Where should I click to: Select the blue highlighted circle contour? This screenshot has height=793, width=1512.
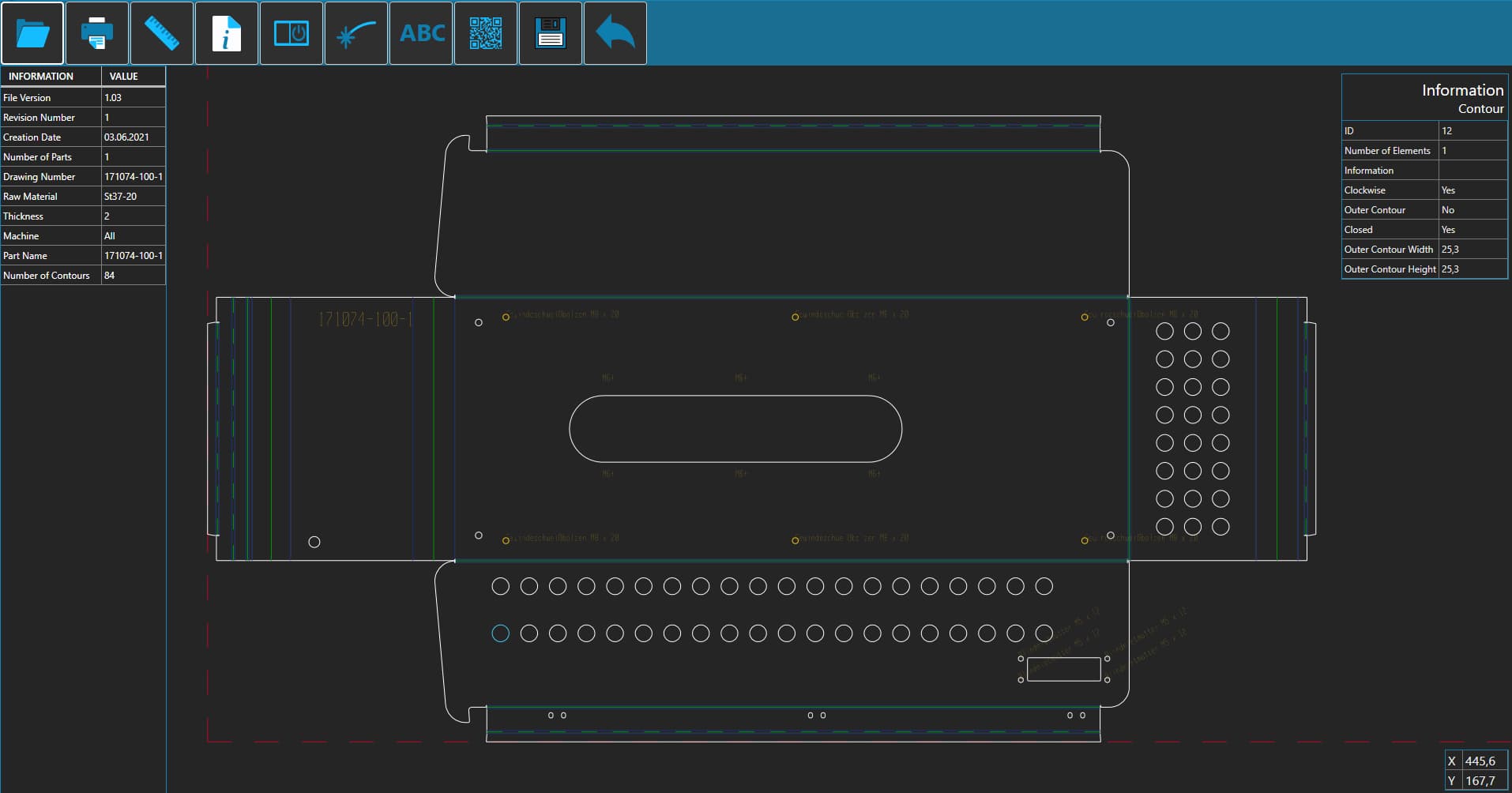[x=500, y=633]
